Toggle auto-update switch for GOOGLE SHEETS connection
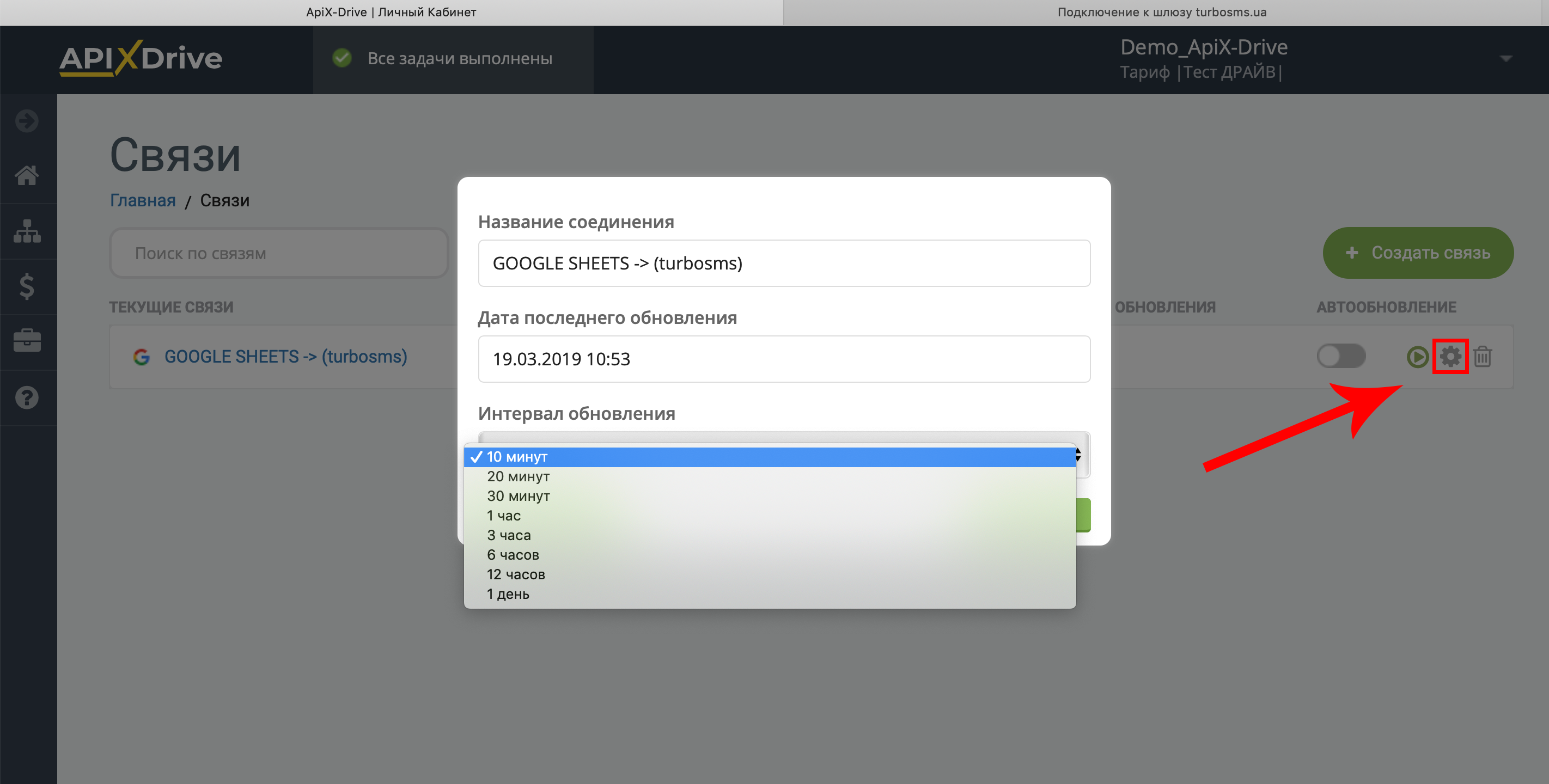The width and height of the screenshot is (1549, 784). [x=1341, y=356]
